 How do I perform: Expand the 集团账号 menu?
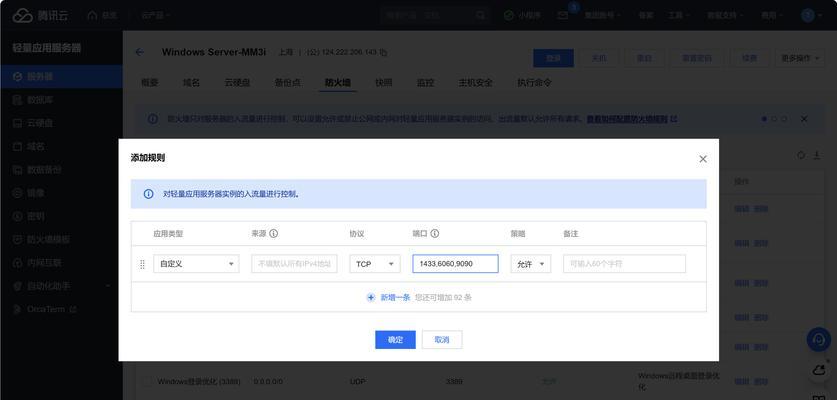coord(603,15)
